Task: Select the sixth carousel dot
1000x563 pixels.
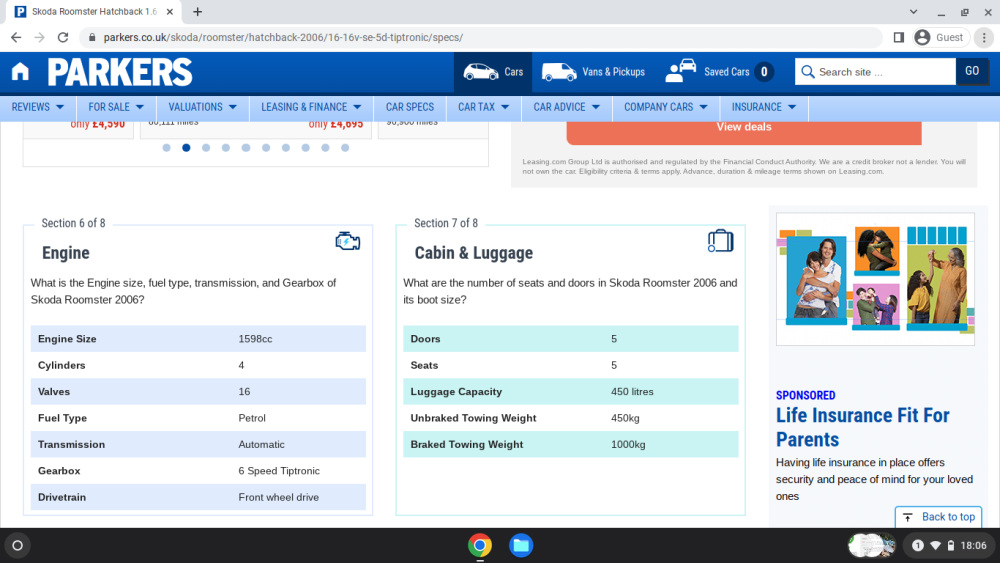Action: (x=266, y=148)
